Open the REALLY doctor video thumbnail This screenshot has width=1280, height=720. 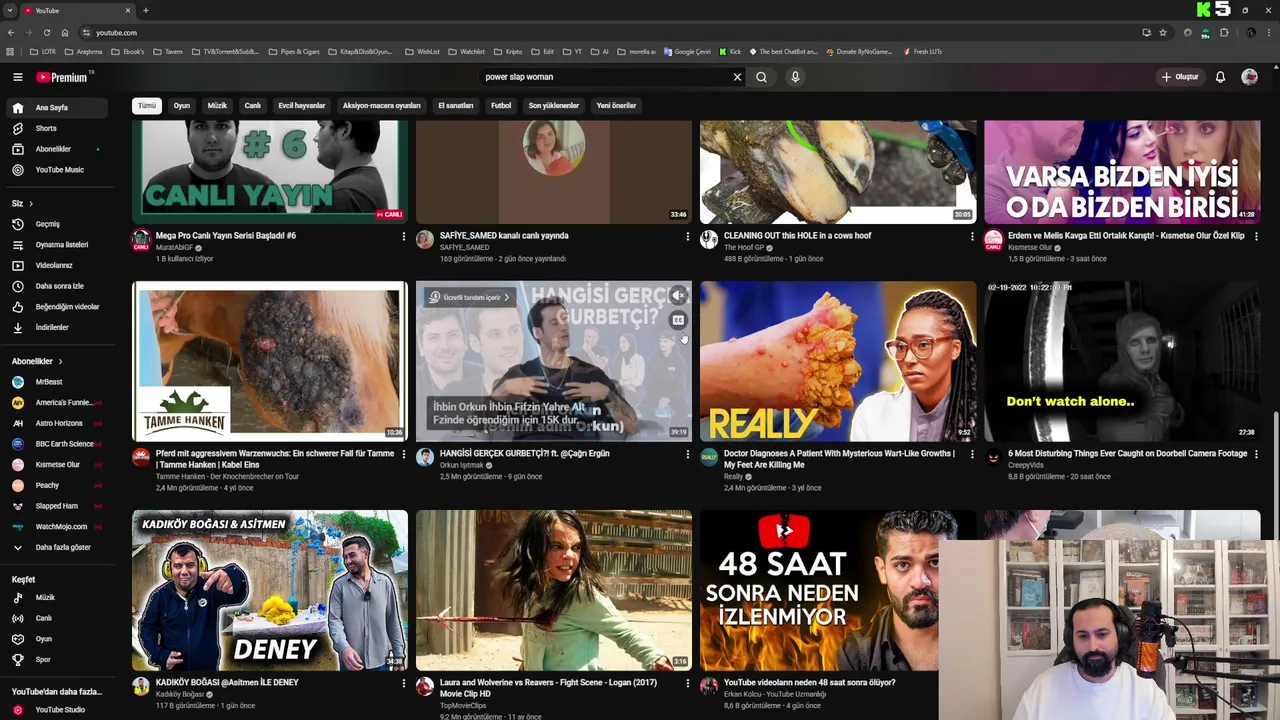click(x=838, y=361)
